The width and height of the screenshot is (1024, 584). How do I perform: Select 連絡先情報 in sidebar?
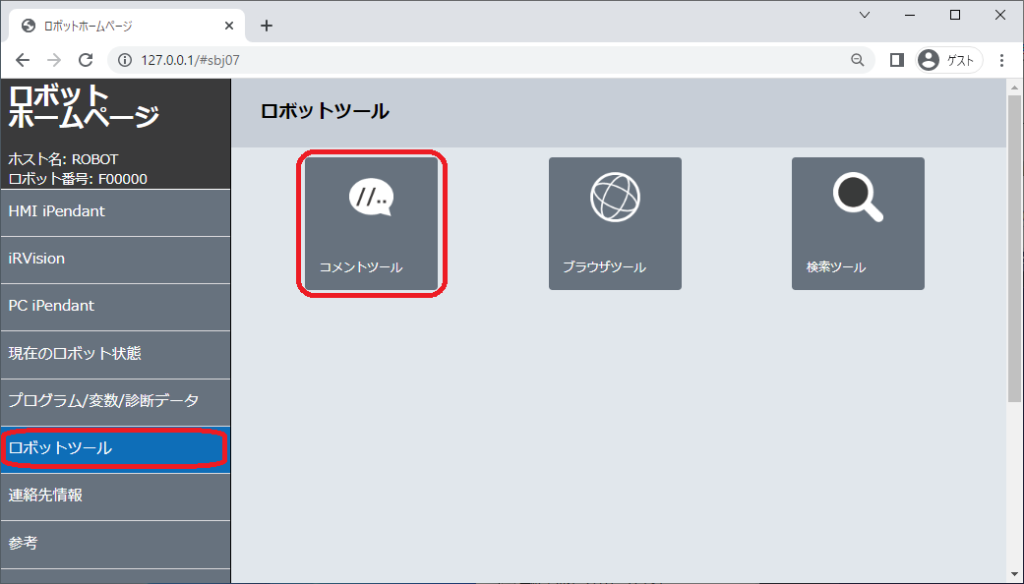click(115, 495)
